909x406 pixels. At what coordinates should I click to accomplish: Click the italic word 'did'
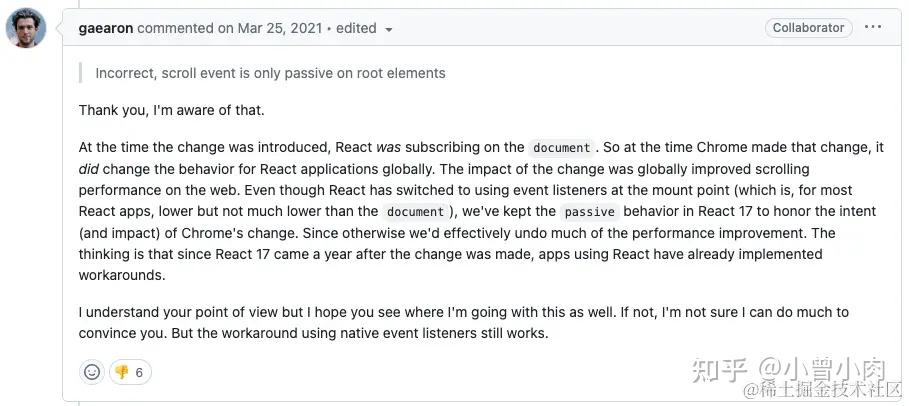tap(88, 169)
